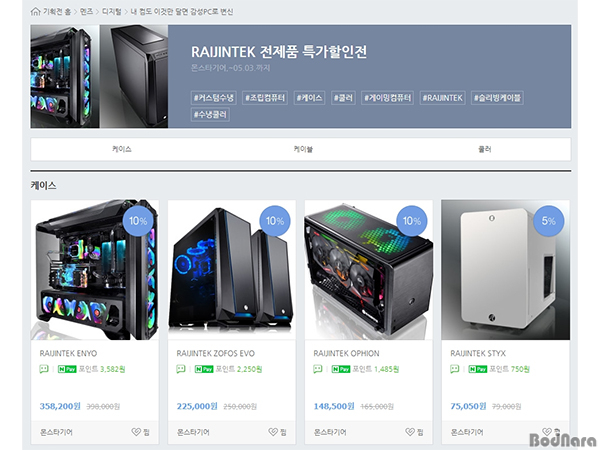Click the review chat icon under RAIJINTEK STYX
This screenshot has height=450, width=600.
click(455, 369)
